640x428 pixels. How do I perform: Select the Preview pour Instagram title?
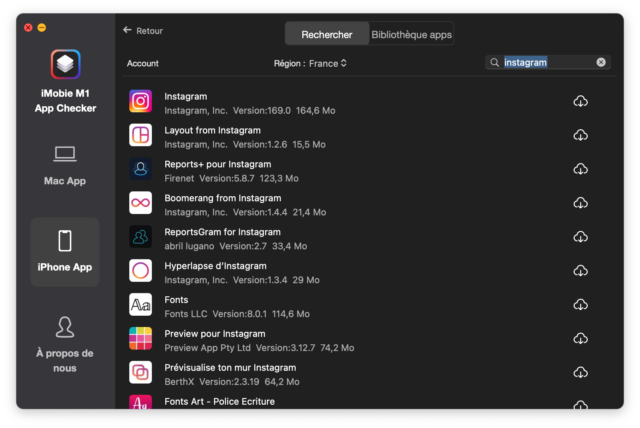point(215,333)
